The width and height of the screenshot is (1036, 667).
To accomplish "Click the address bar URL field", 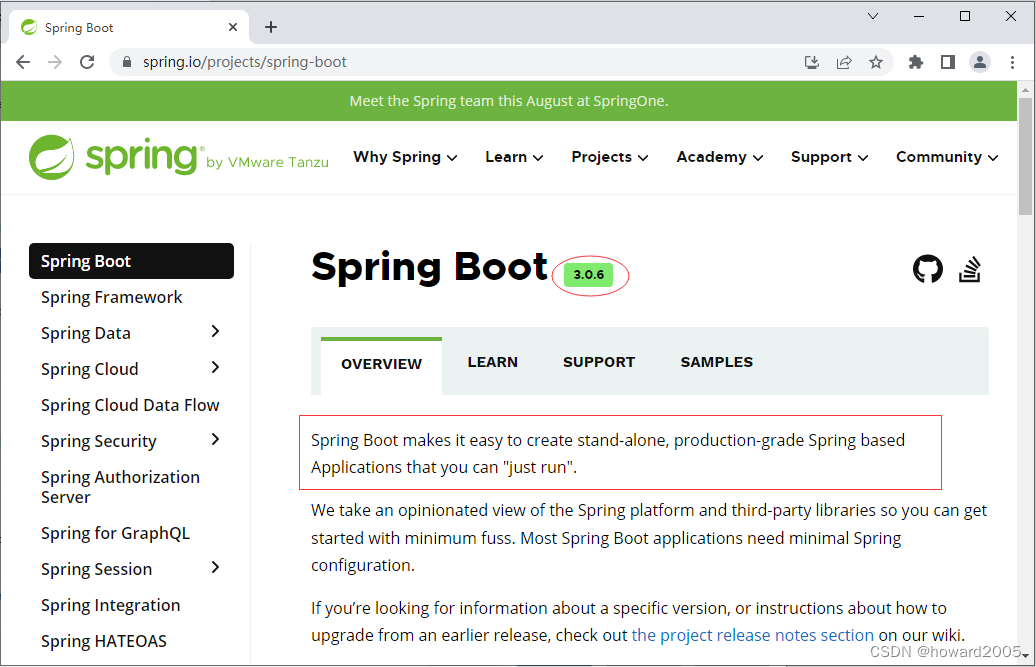I will (456, 62).
